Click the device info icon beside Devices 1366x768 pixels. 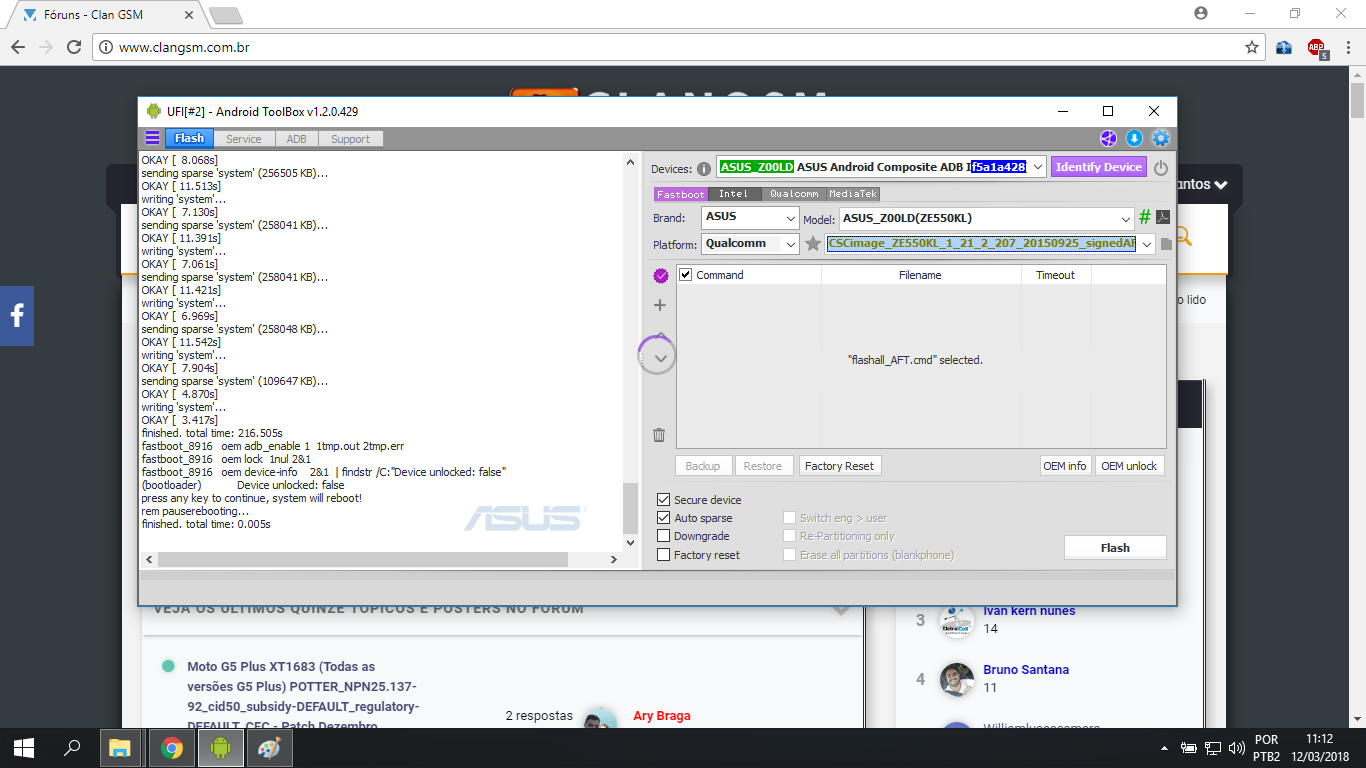pyautogui.click(x=704, y=169)
